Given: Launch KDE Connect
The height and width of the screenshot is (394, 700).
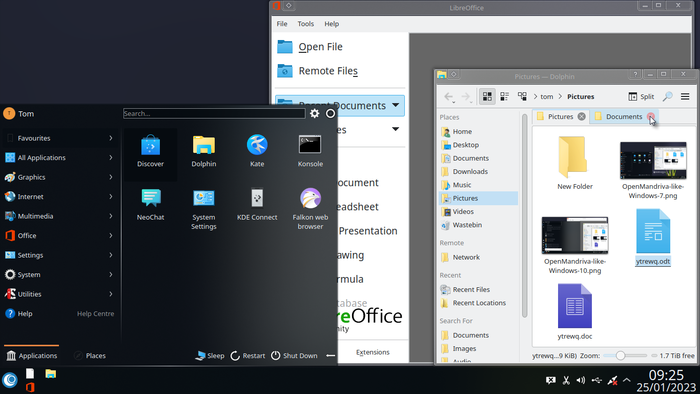Looking at the screenshot, I should click(257, 205).
